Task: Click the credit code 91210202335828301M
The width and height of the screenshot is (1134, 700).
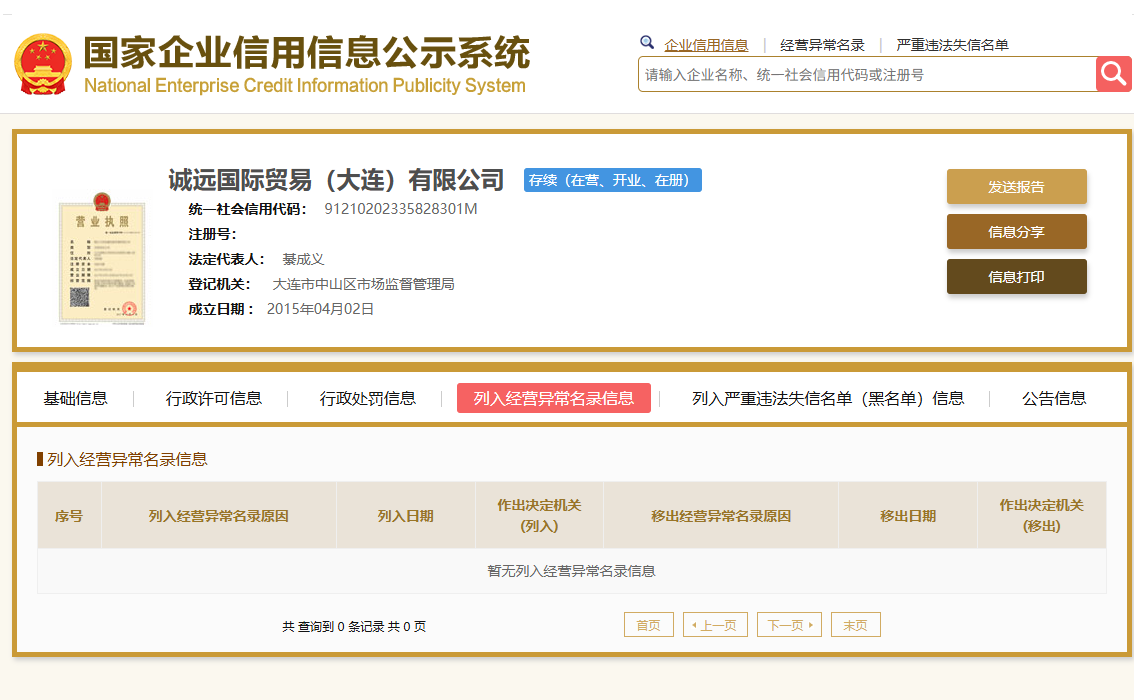Action: tap(401, 209)
